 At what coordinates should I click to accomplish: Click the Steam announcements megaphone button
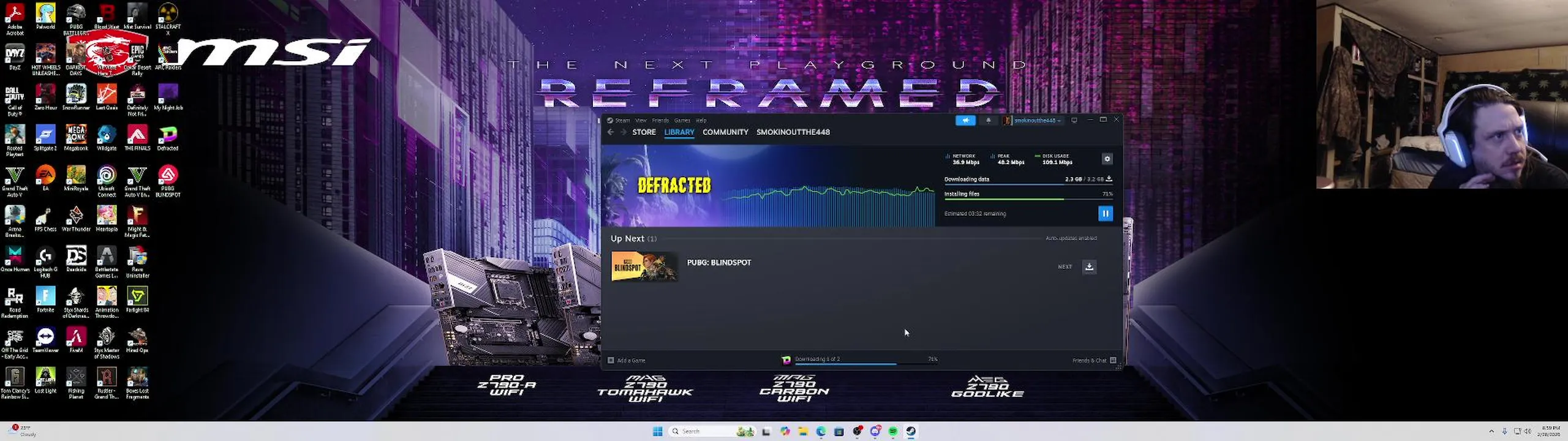point(965,120)
